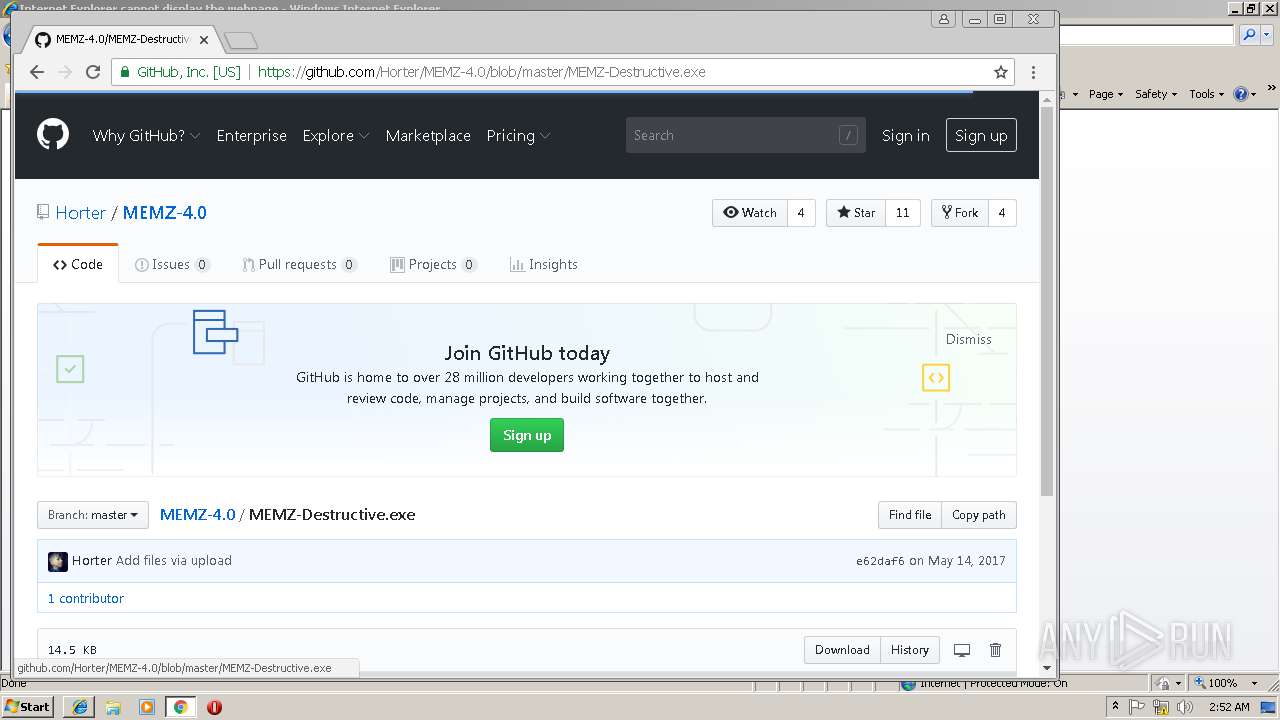Image resolution: width=1280 pixels, height=720 pixels.
Task: Switch to the Pull requests tab
Action: pyautogui.click(x=299, y=264)
